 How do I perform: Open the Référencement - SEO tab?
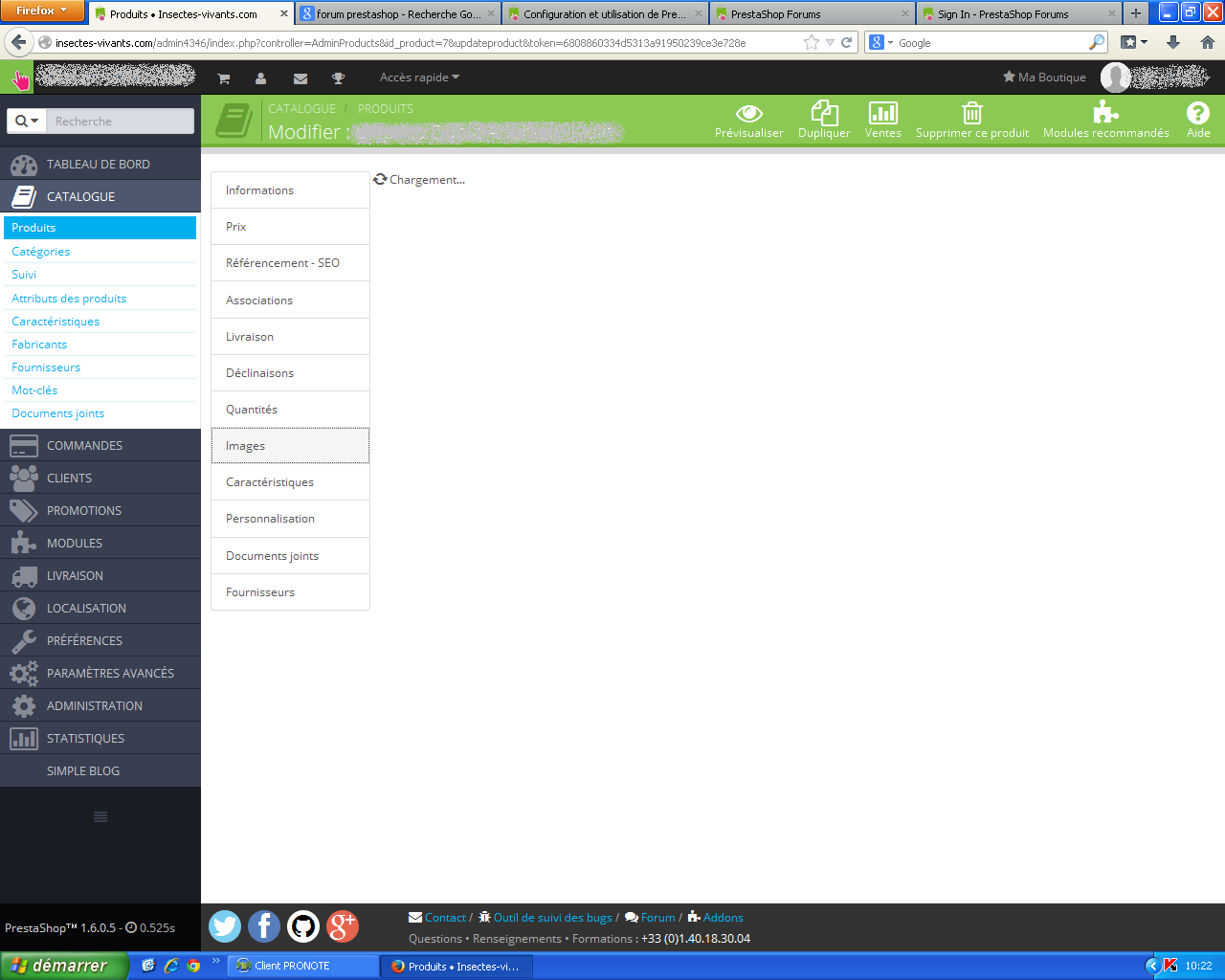(290, 263)
